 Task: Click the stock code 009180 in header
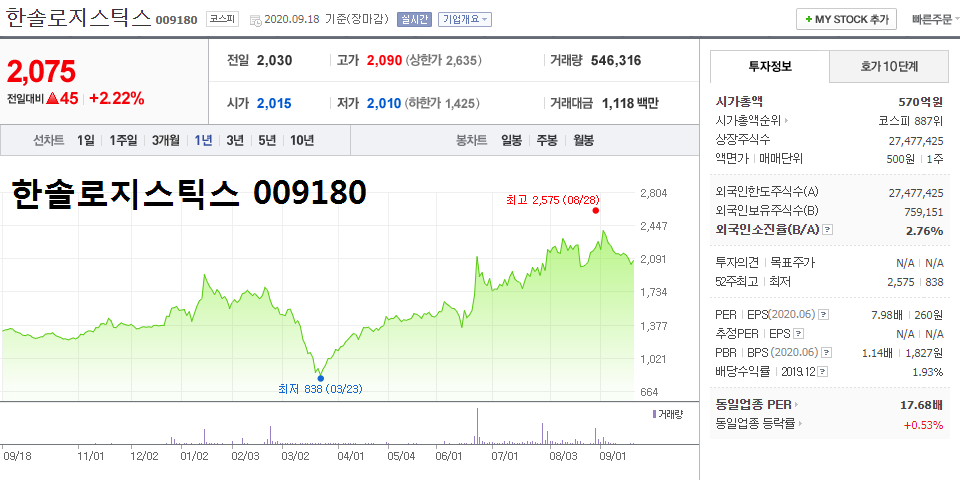[x=177, y=20]
